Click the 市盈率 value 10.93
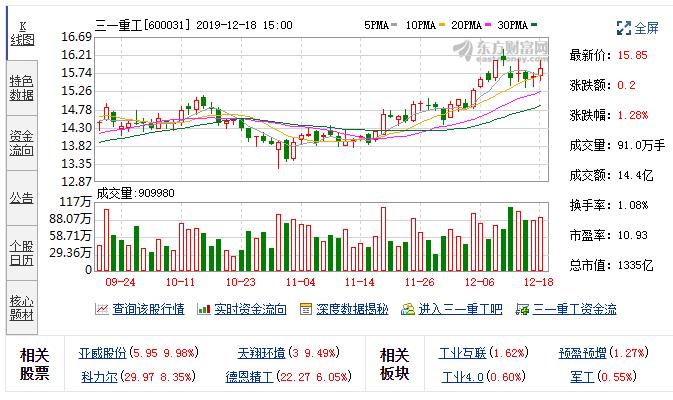The image size is (673, 400). point(633,235)
